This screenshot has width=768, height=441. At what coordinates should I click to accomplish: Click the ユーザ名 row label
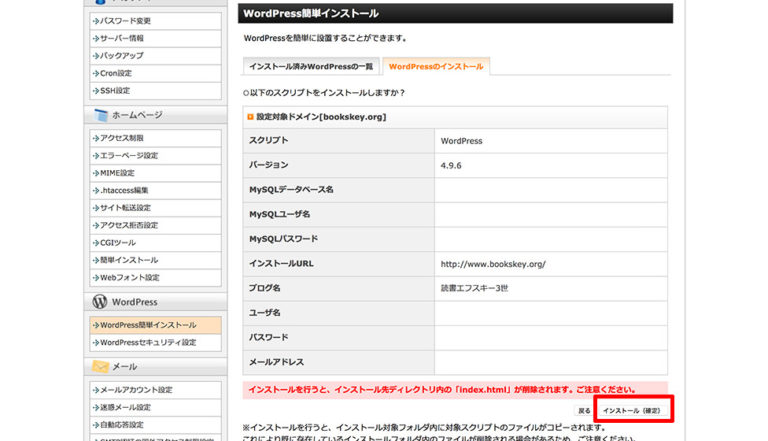click(x=264, y=313)
